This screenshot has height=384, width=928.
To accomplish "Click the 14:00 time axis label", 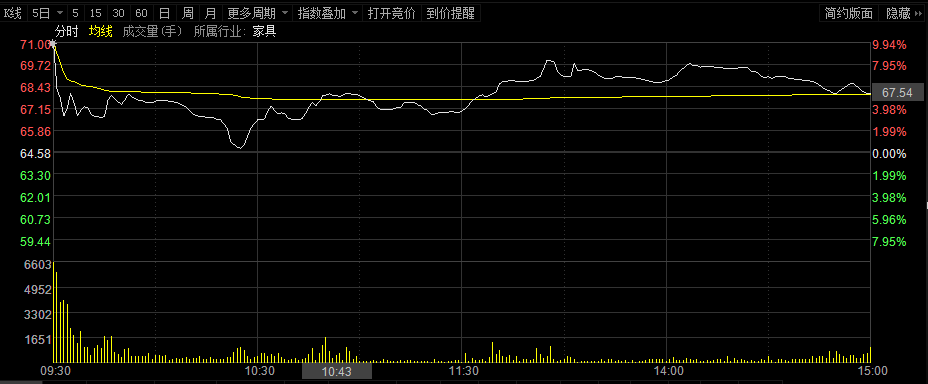I will (x=668, y=371).
